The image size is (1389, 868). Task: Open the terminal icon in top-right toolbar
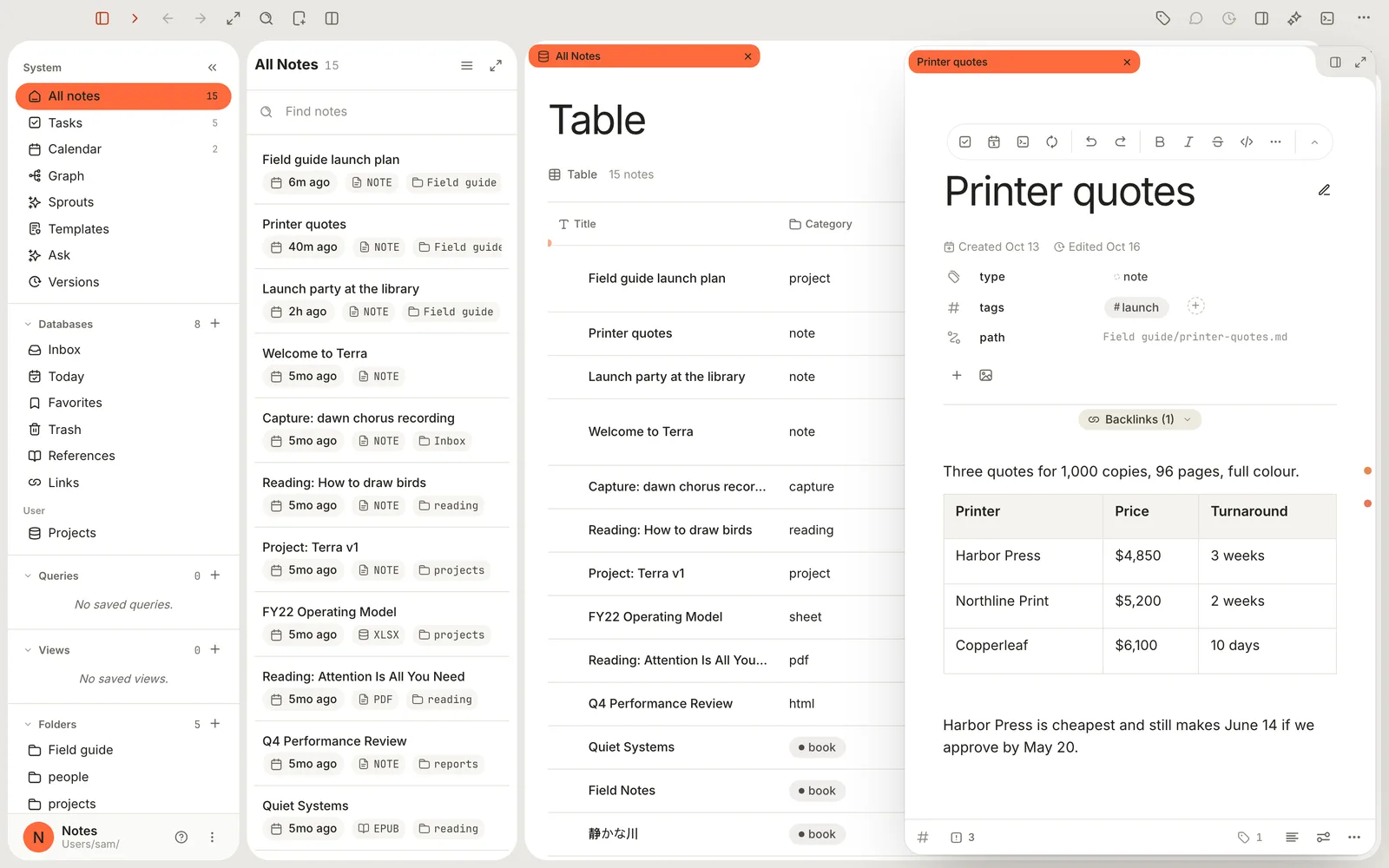click(1327, 18)
